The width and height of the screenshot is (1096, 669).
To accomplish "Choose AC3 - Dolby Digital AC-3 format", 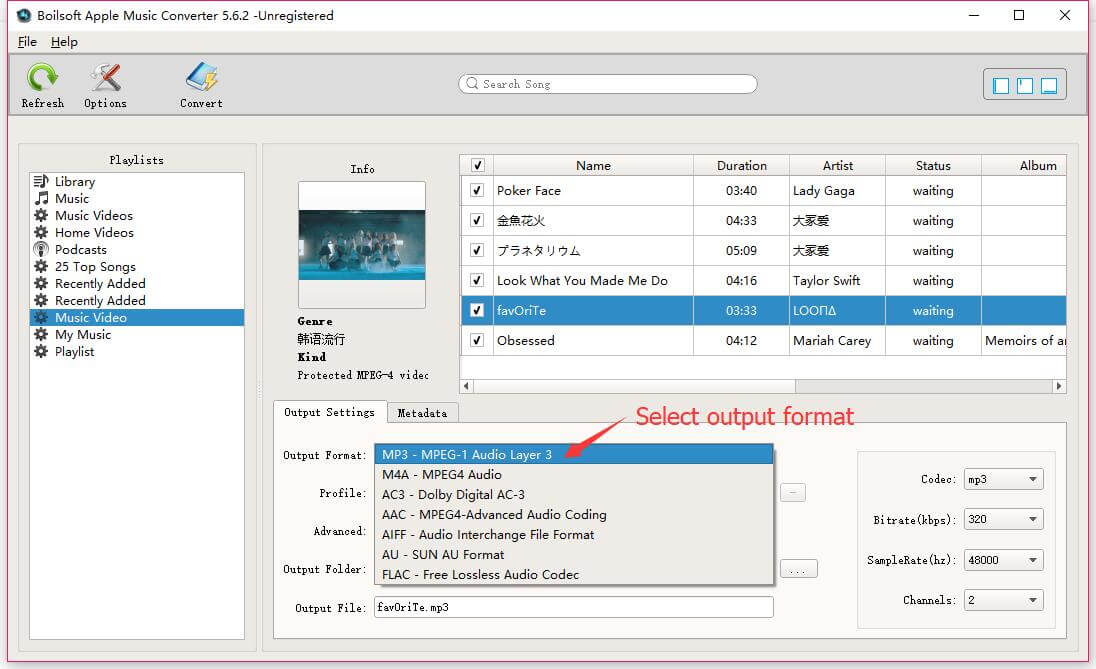I will (574, 494).
